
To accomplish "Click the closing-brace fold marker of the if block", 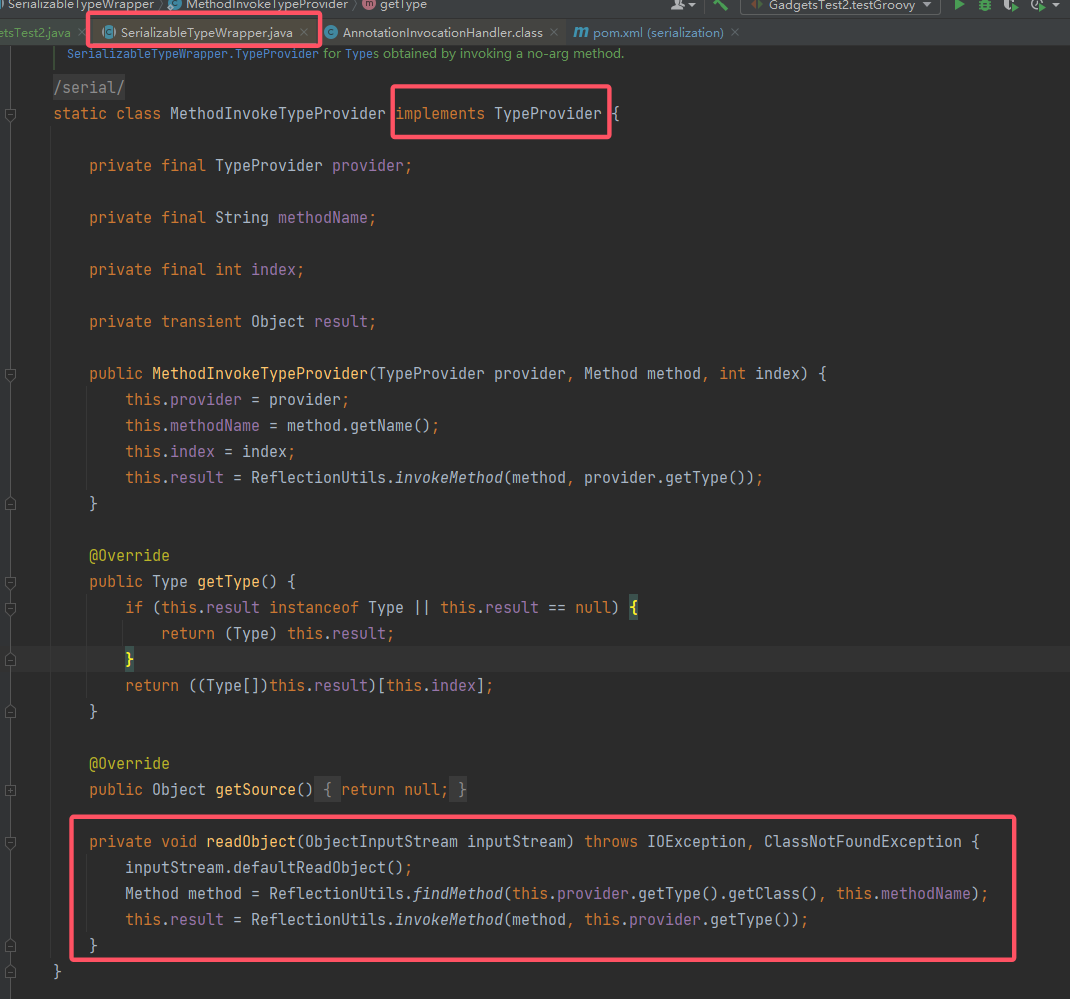I will (x=10, y=660).
